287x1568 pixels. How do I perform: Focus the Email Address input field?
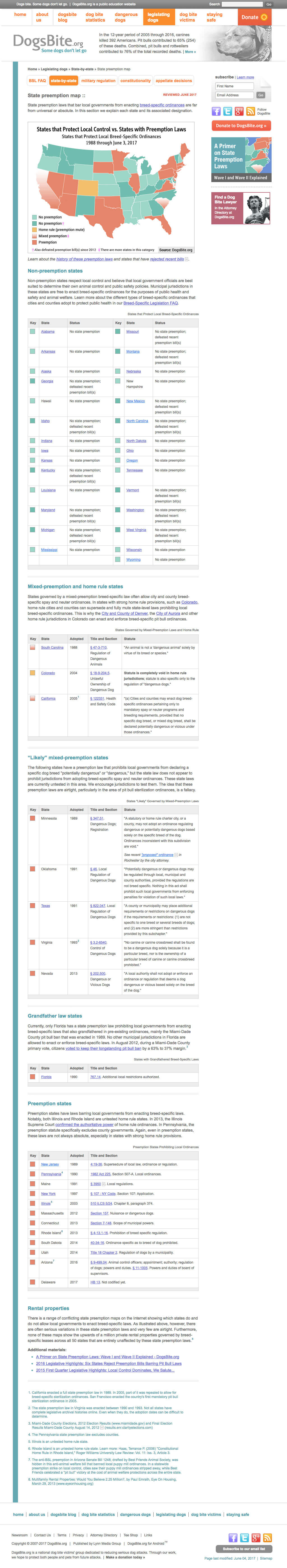[235, 95]
